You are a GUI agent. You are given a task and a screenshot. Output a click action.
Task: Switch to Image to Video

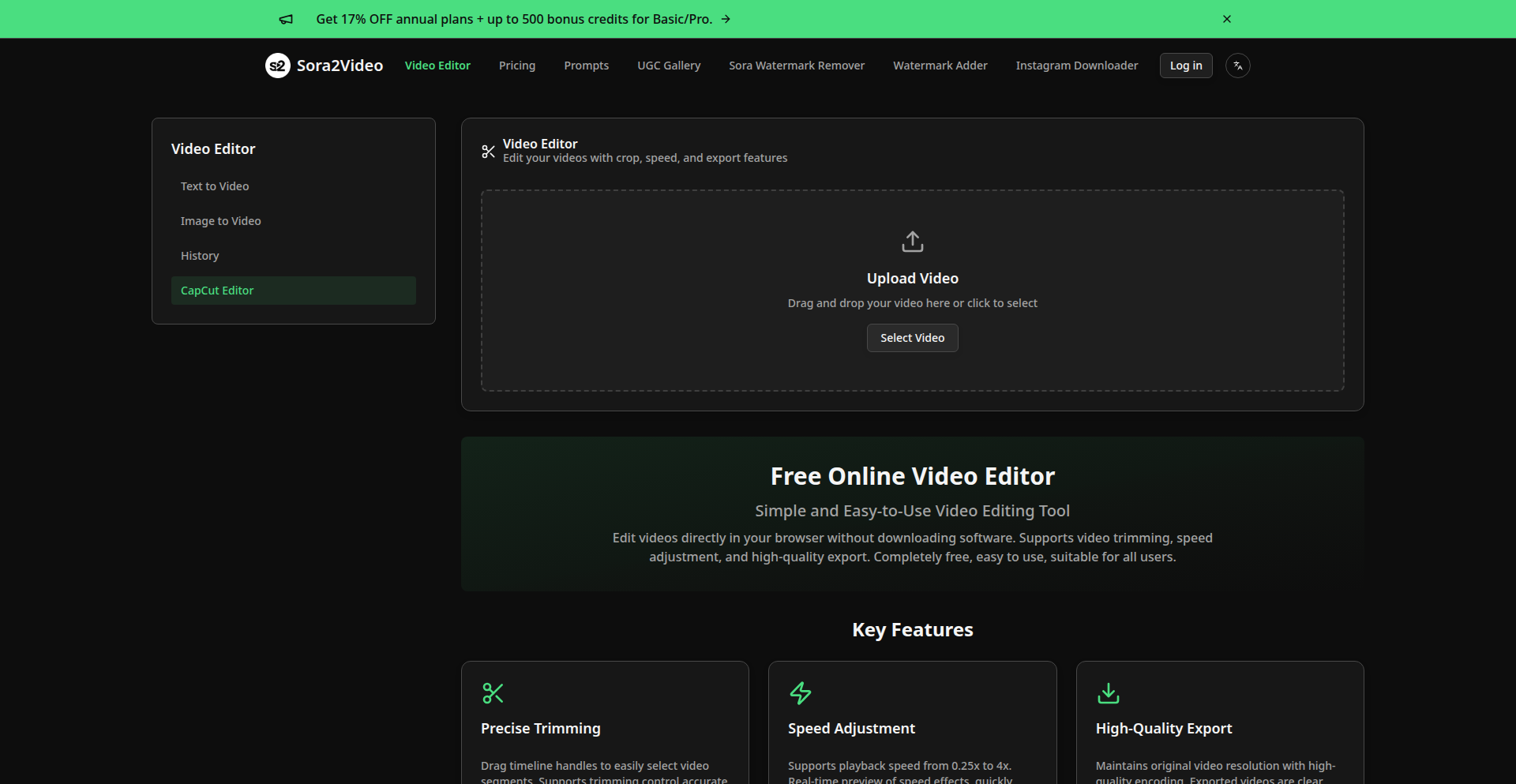tap(220, 220)
